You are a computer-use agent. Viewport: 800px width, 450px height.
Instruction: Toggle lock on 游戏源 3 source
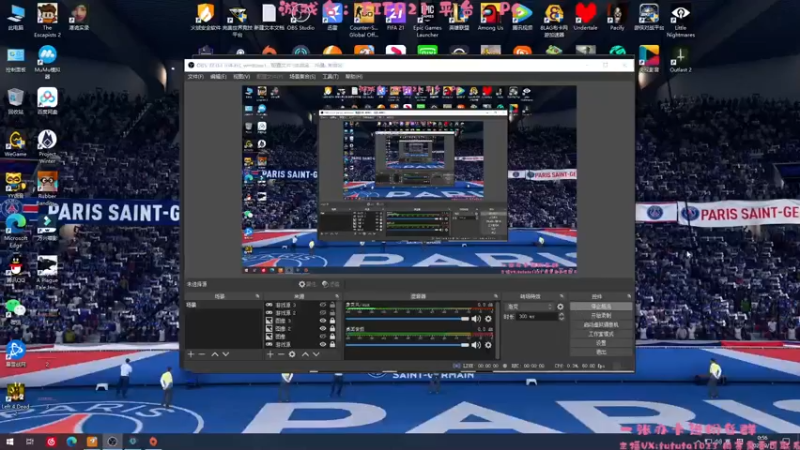click(333, 305)
